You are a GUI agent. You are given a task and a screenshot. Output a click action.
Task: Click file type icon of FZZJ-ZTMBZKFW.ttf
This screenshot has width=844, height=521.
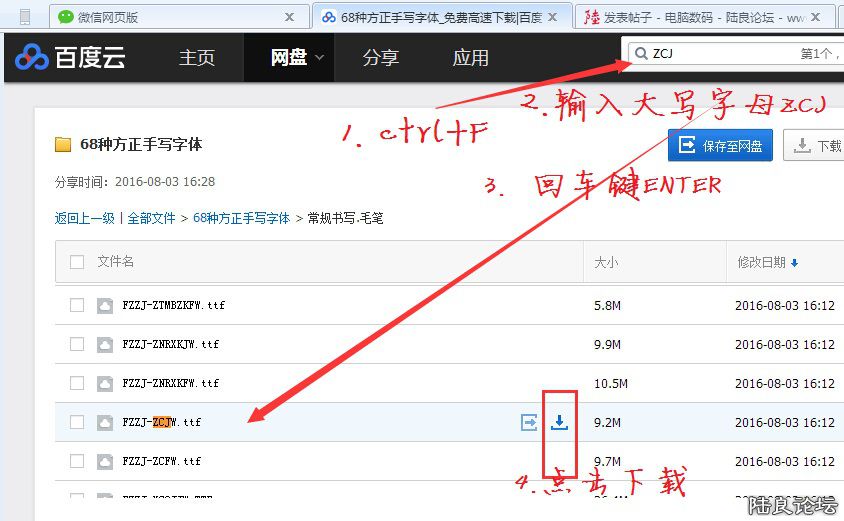pyautogui.click(x=105, y=305)
